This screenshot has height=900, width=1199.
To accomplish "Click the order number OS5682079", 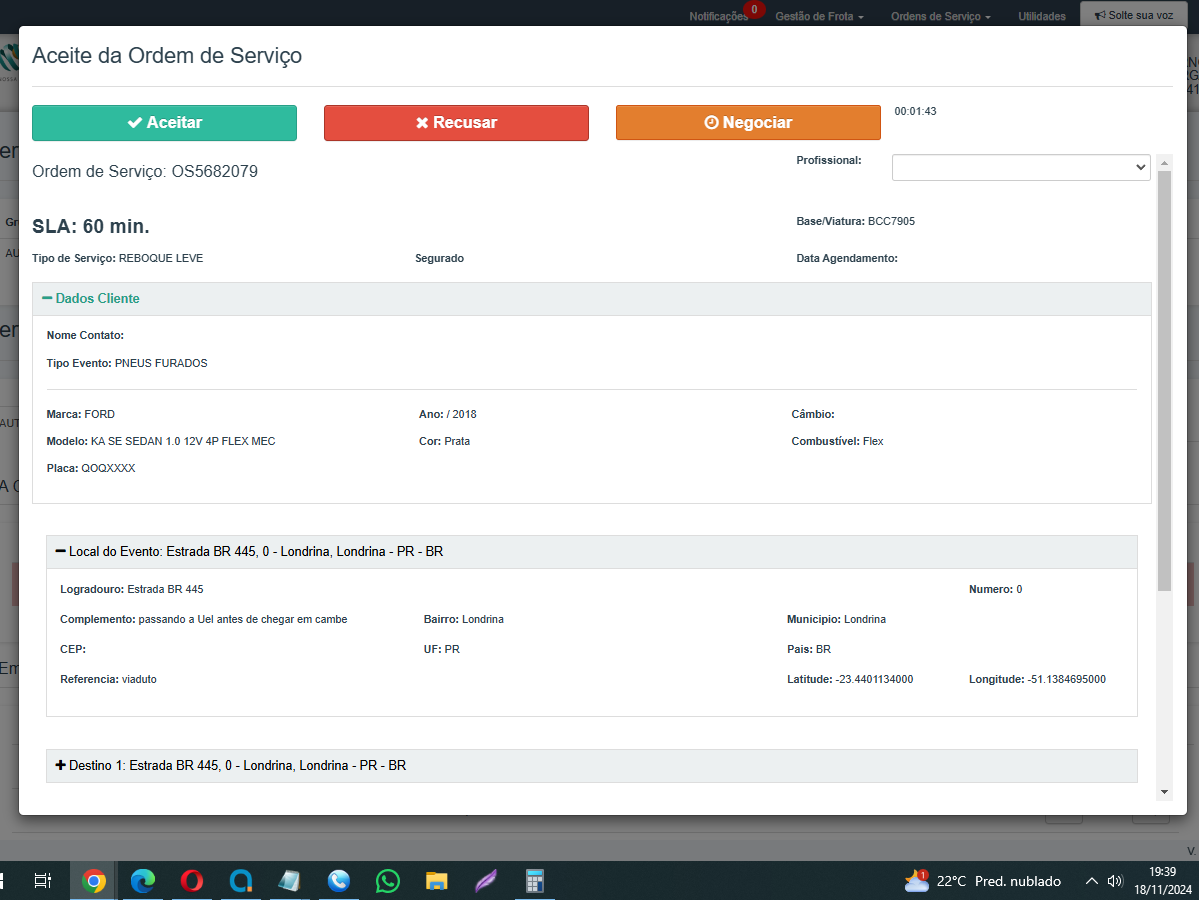I will (x=214, y=171).
